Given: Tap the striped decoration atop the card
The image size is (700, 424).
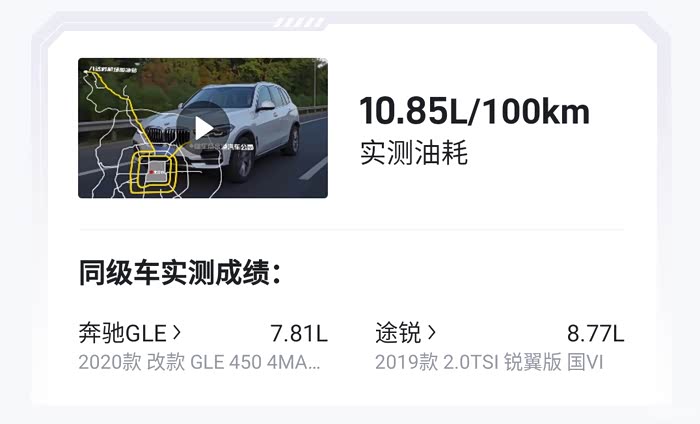Looking at the screenshot, I should (x=299, y=22).
